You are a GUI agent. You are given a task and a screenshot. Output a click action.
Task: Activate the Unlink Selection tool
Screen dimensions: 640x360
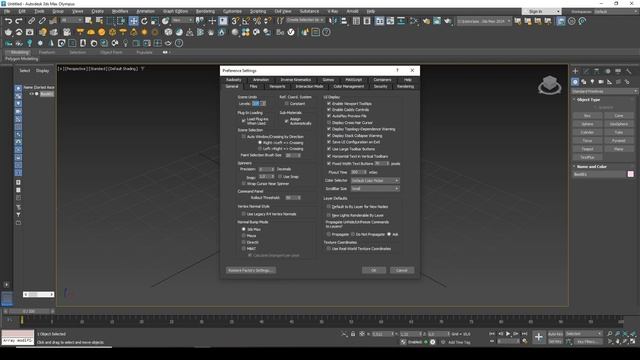[42, 21]
